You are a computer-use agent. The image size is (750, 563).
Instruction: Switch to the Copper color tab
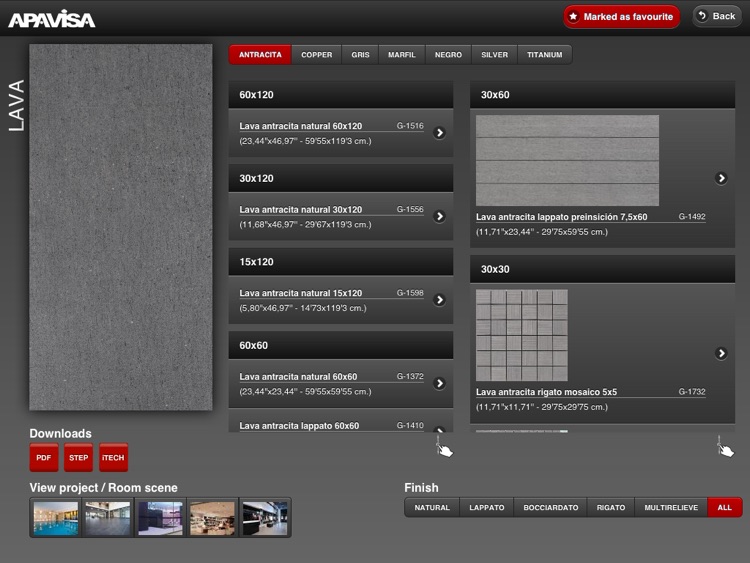click(317, 55)
